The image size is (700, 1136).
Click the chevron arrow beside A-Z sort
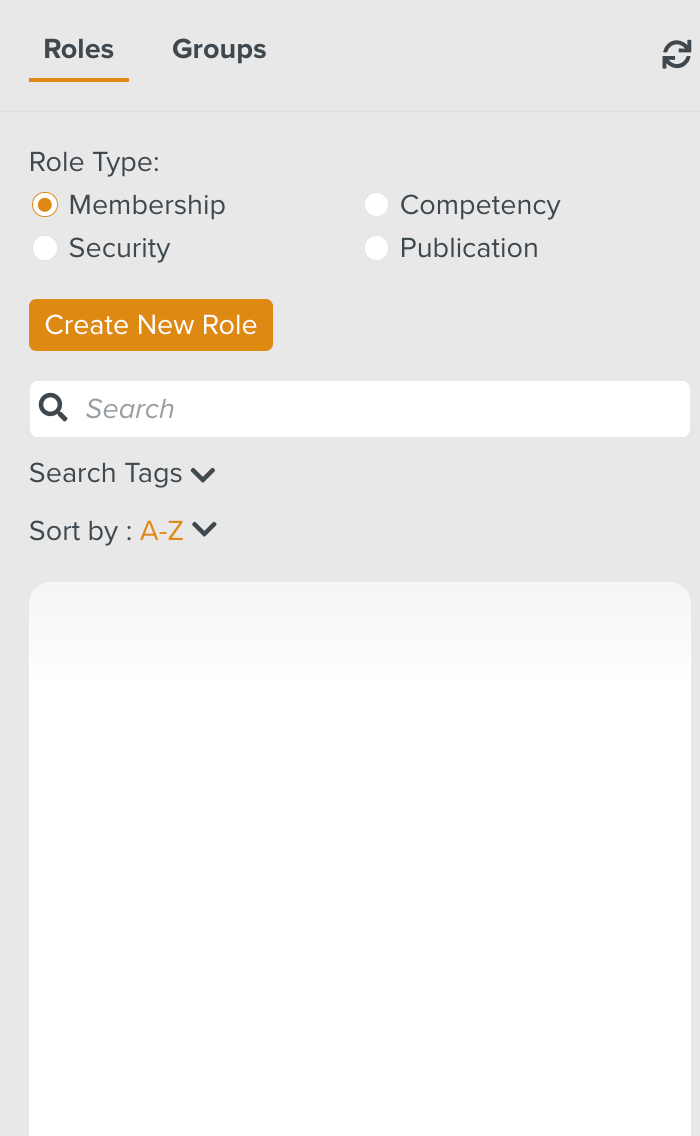click(x=204, y=530)
